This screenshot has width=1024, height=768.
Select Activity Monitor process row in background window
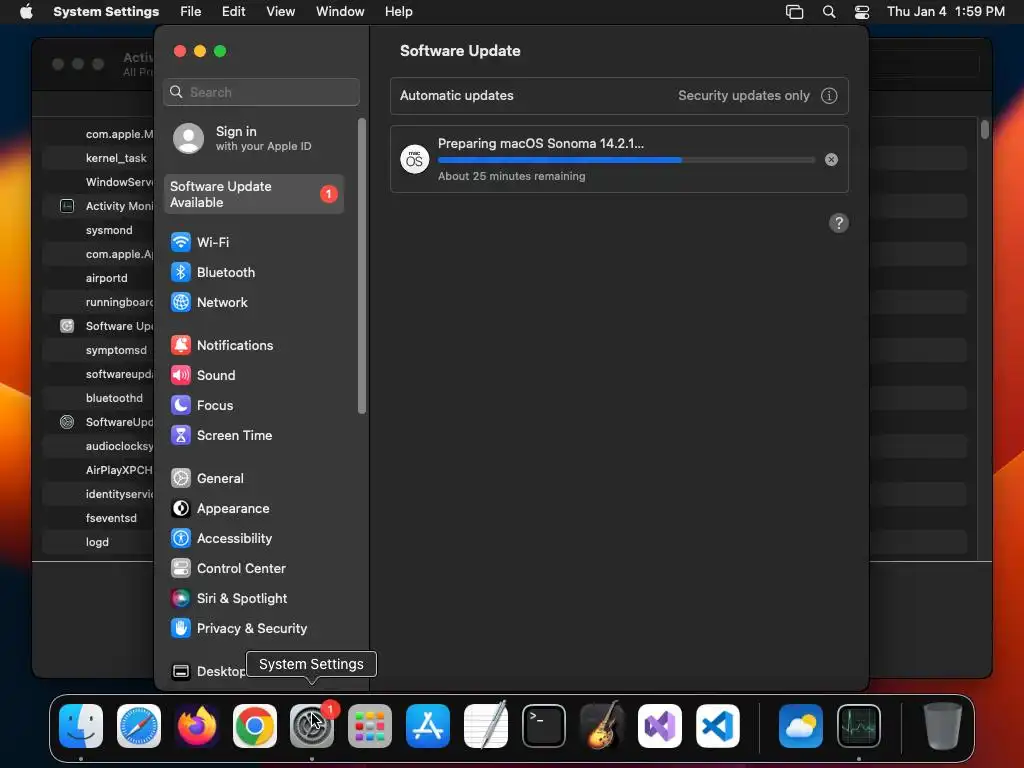coord(98,206)
